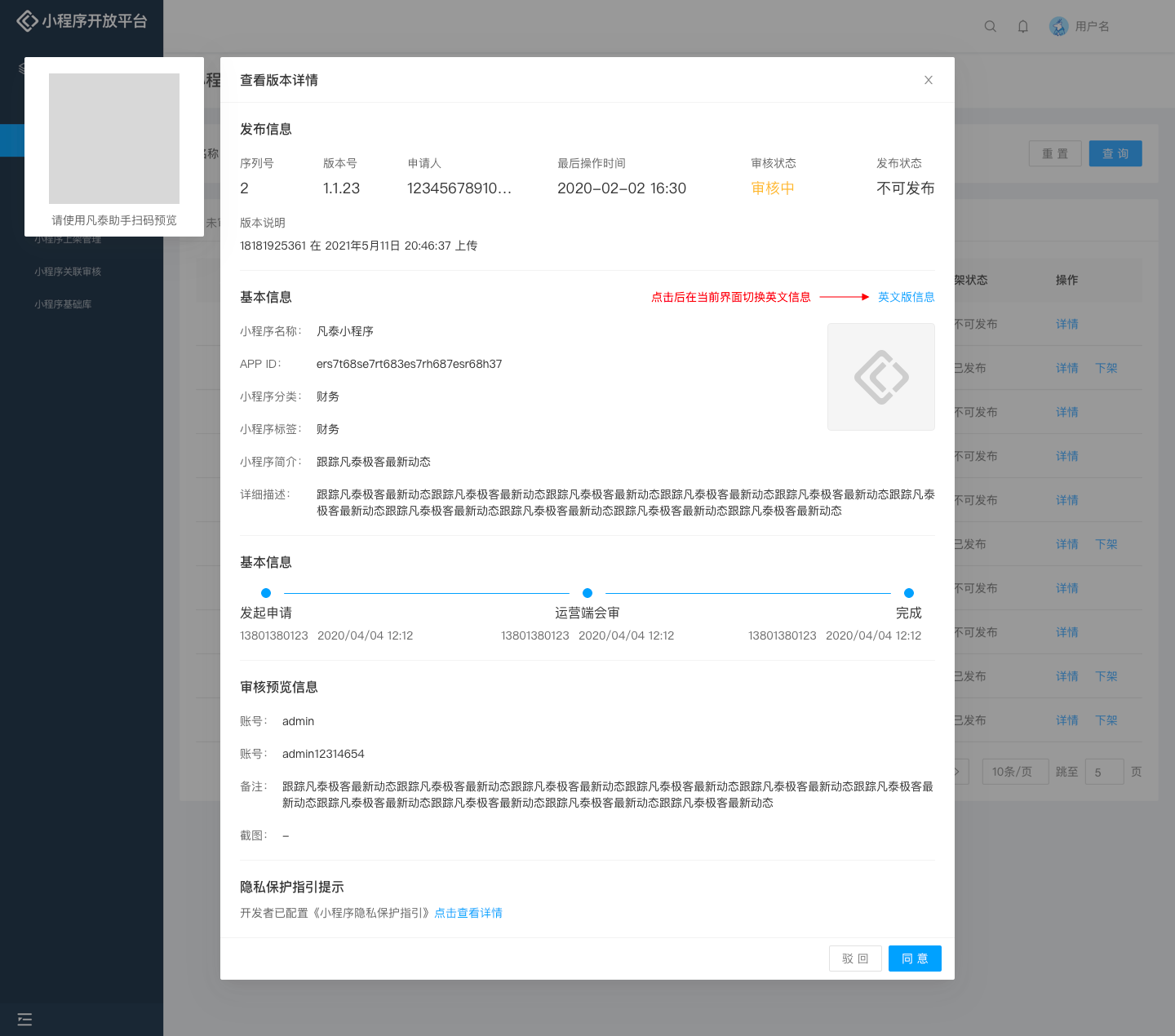The width and height of the screenshot is (1175, 1036).
Task: Close the version details dialog
Action: (928, 80)
